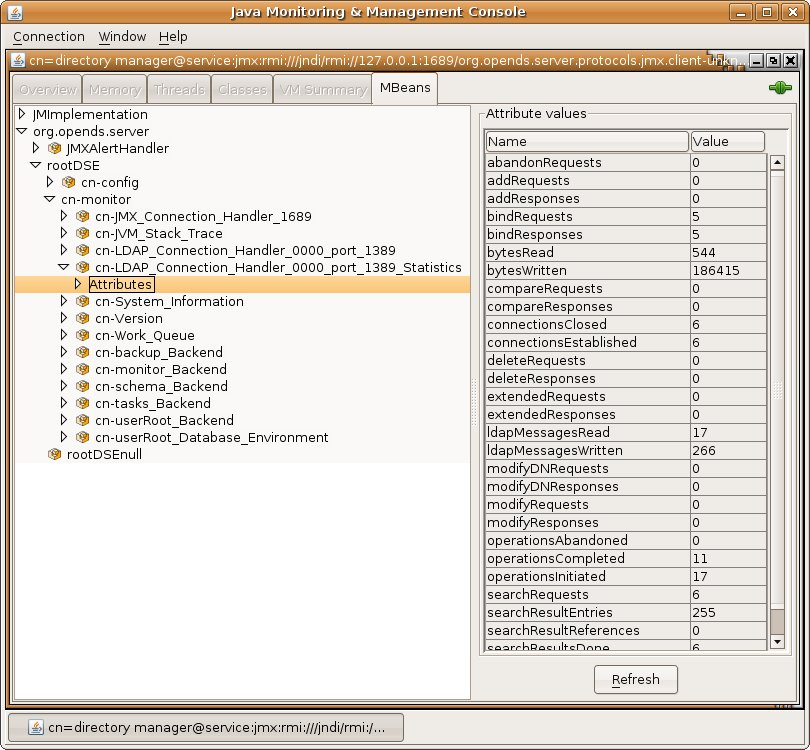Switch to the Threads tab
Image resolution: width=810 pixels, height=750 pixels.
pyautogui.click(x=179, y=89)
